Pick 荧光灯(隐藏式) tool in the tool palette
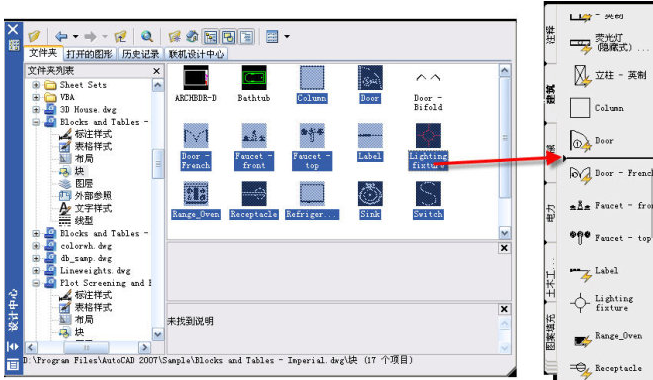The image size is (653, 380). [609, 43]
